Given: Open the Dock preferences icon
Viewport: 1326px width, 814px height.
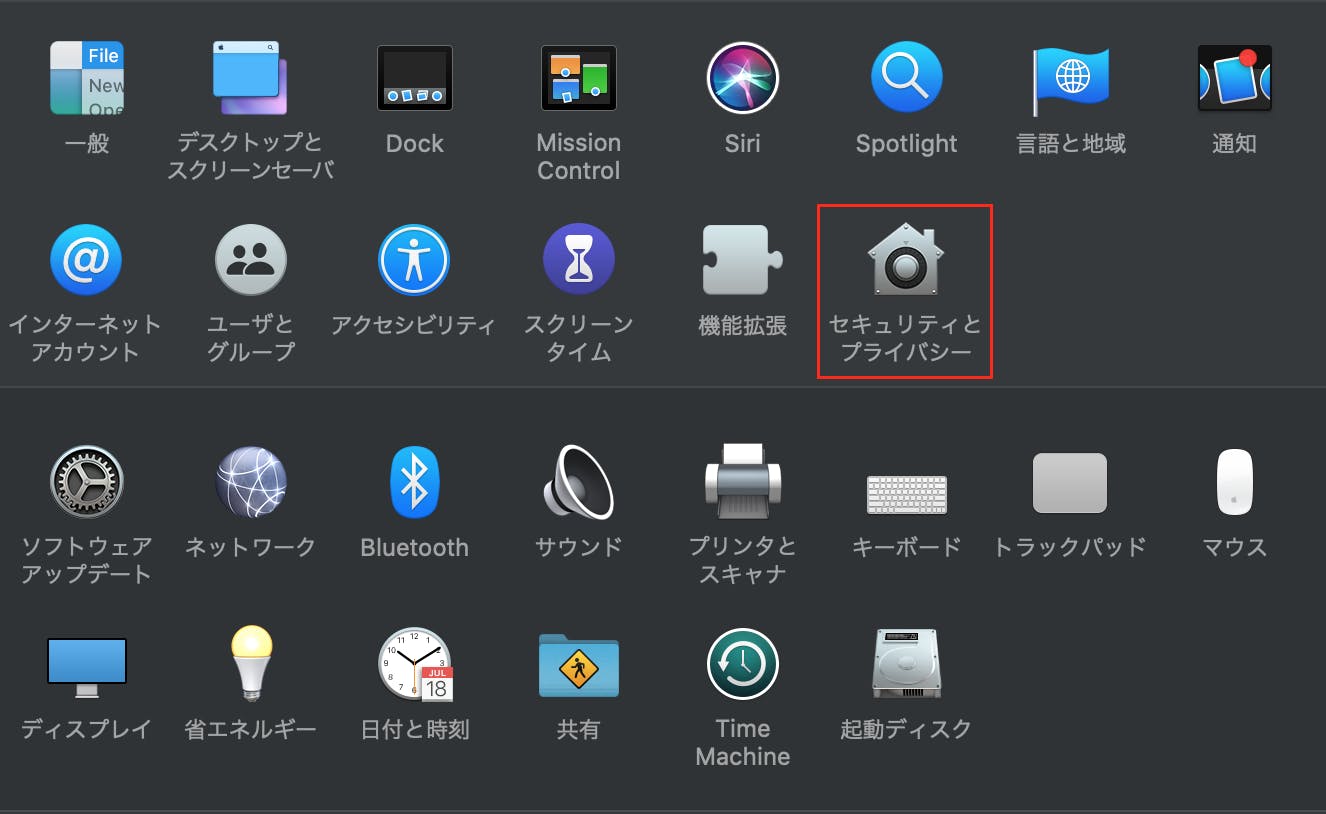Looking at the screenshot, I should coord(415,78).
